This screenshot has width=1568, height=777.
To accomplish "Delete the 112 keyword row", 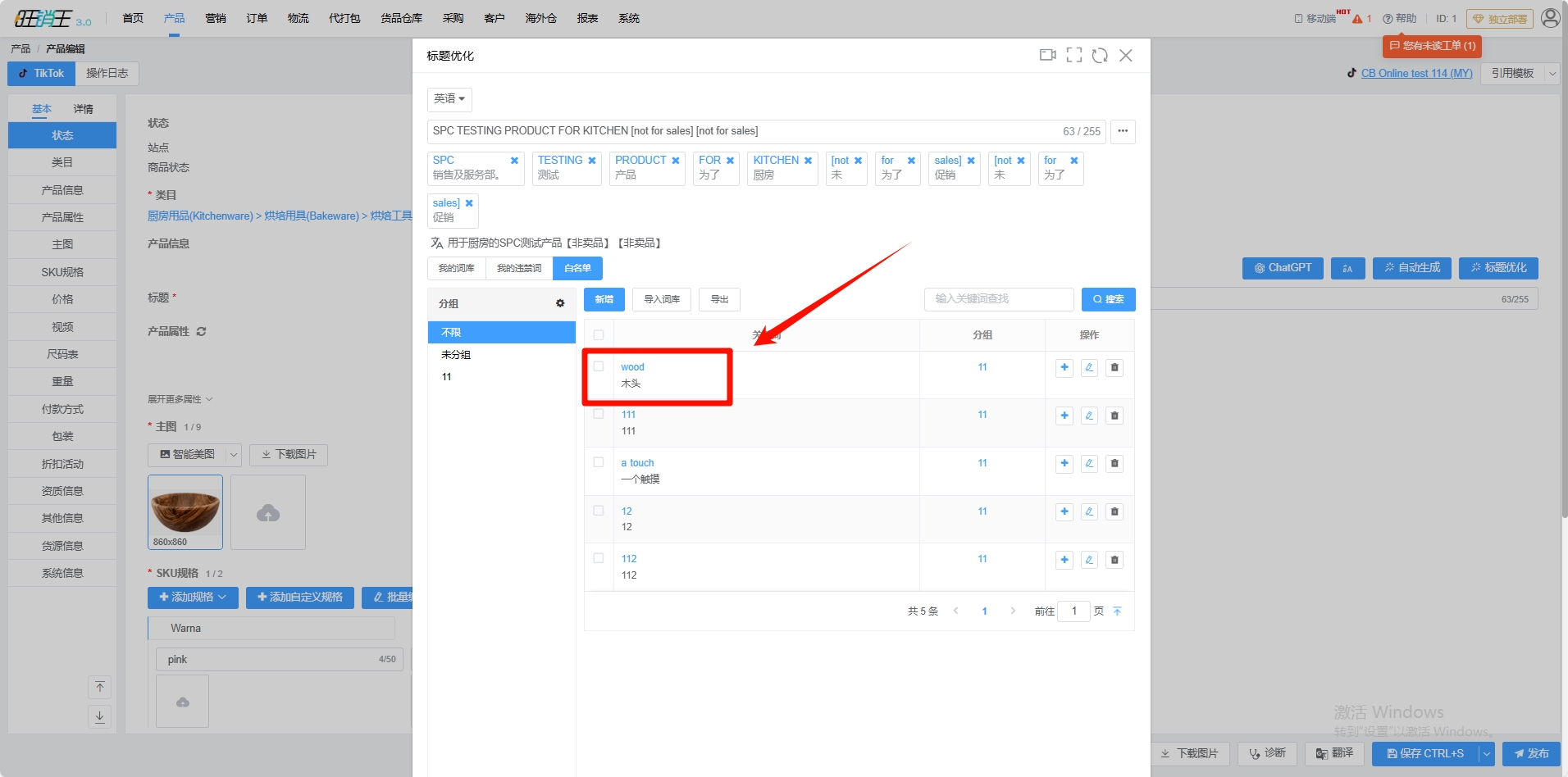I will point(1114,561).
